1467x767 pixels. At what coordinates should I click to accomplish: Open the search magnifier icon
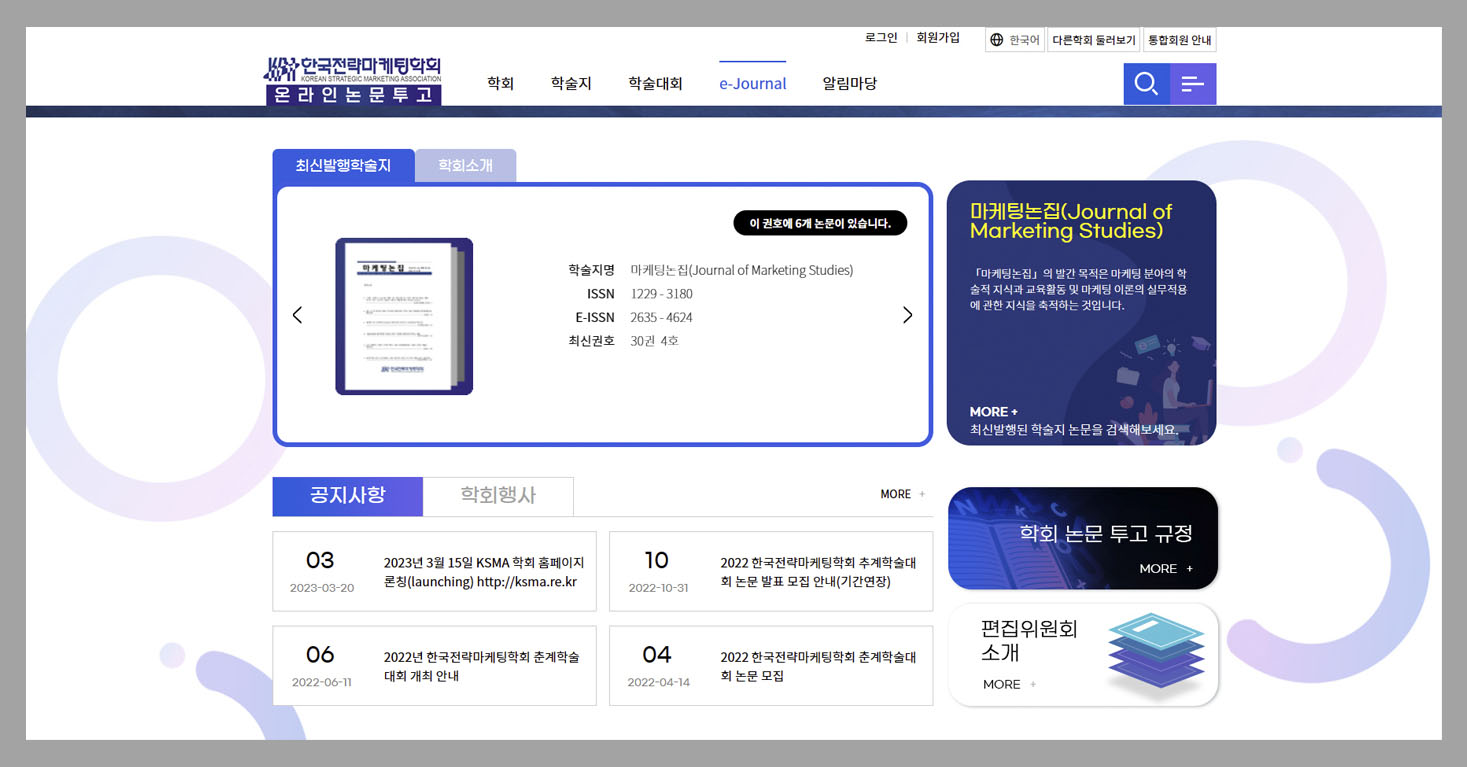pos(1147,84)
